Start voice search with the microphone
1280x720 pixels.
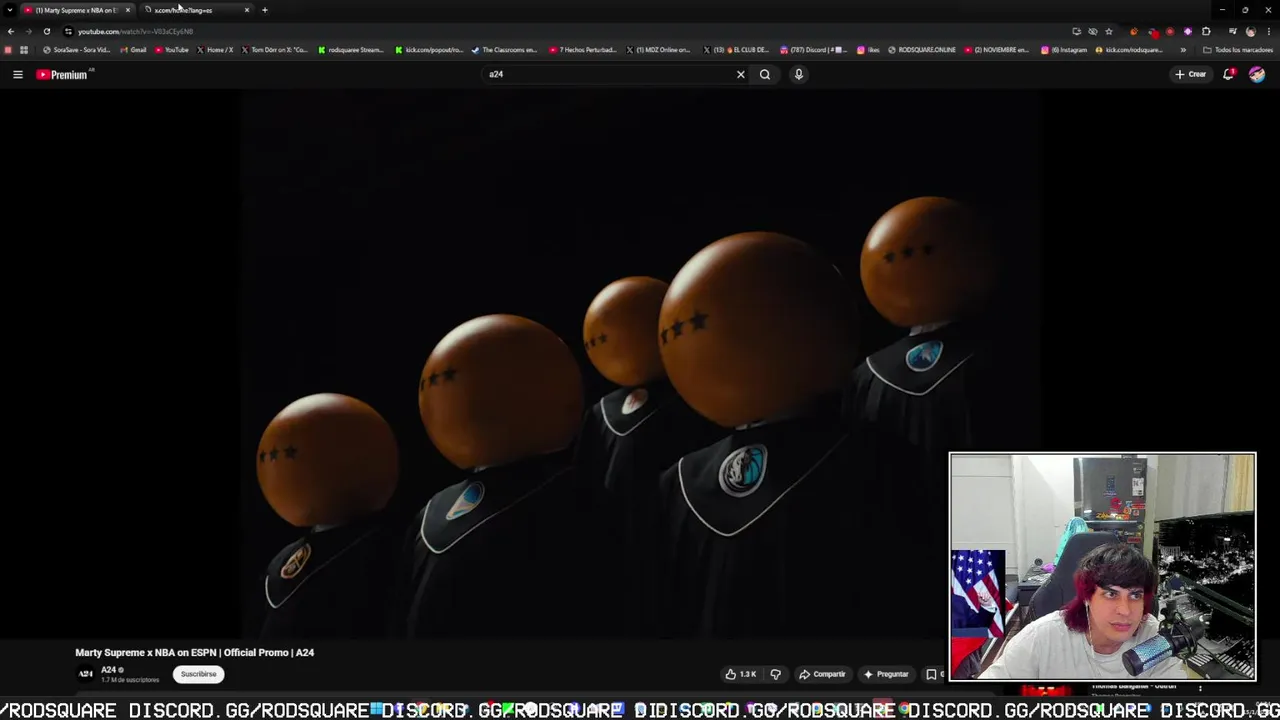tap(799, 74)
